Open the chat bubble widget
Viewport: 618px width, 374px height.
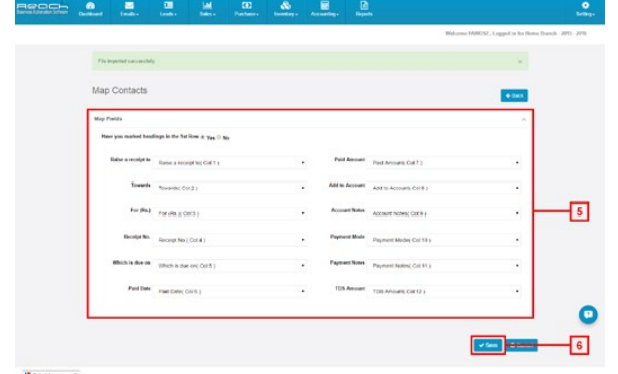588,314
